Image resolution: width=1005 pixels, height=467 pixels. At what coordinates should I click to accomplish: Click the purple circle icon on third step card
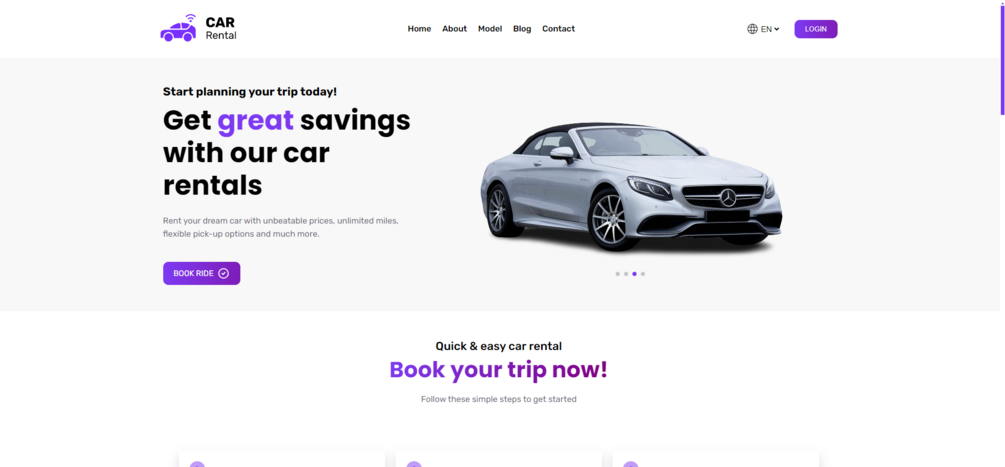pos(631,464)
